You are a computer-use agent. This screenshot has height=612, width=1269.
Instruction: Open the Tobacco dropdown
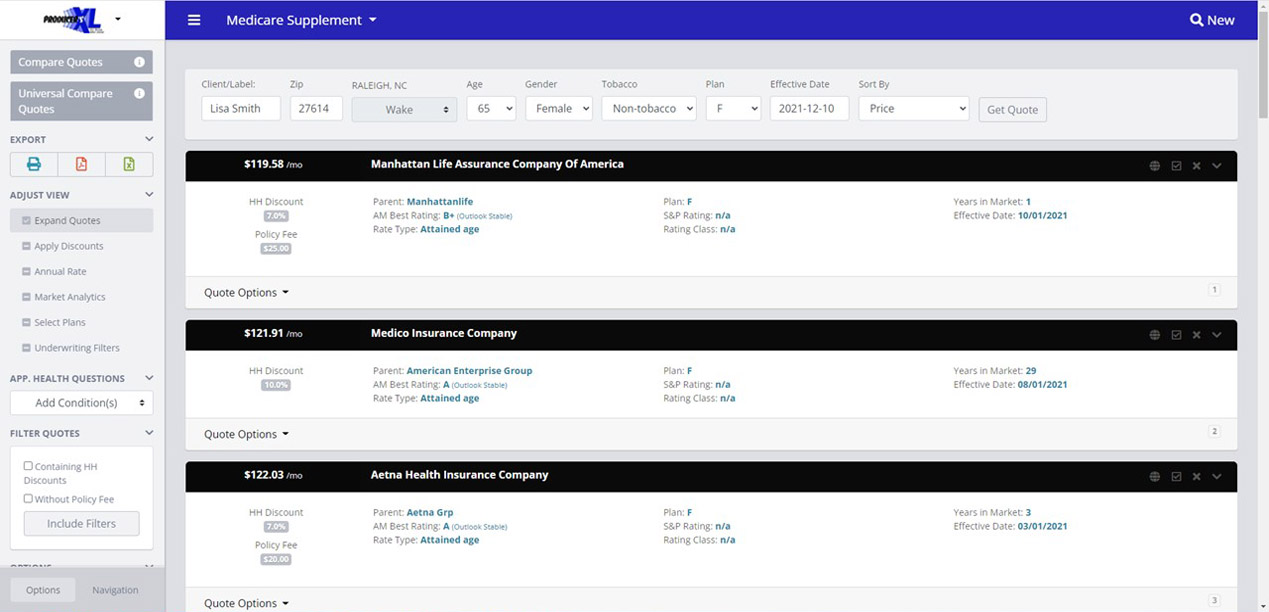click(648, 108)
